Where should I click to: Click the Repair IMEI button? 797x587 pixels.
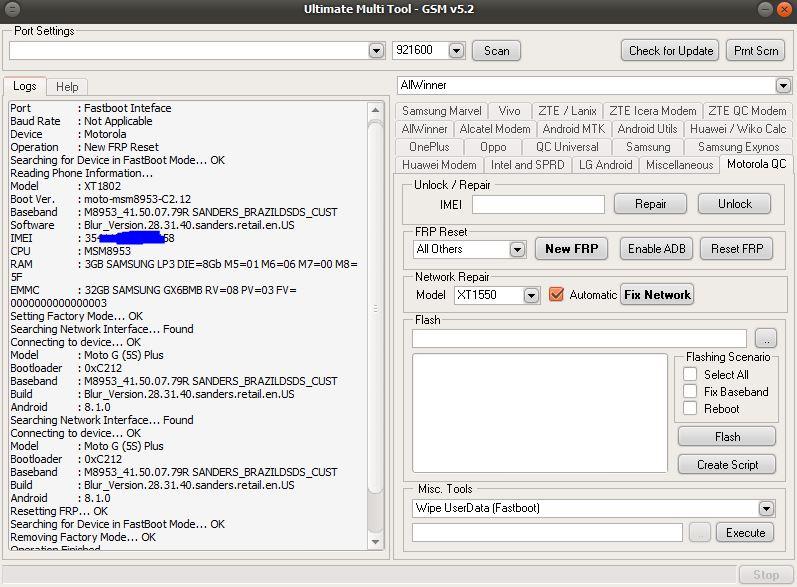(x=650, y=204)
